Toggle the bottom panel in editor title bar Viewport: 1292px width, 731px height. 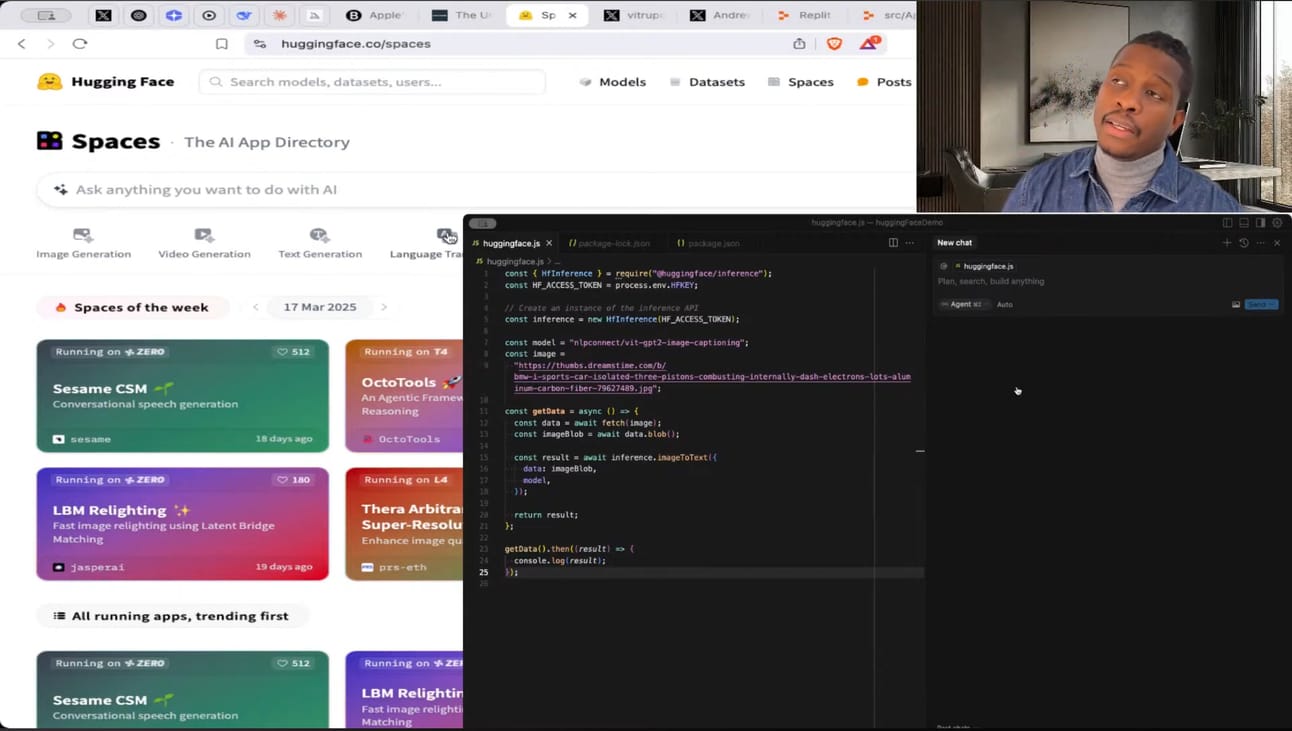coord(1244,223)
